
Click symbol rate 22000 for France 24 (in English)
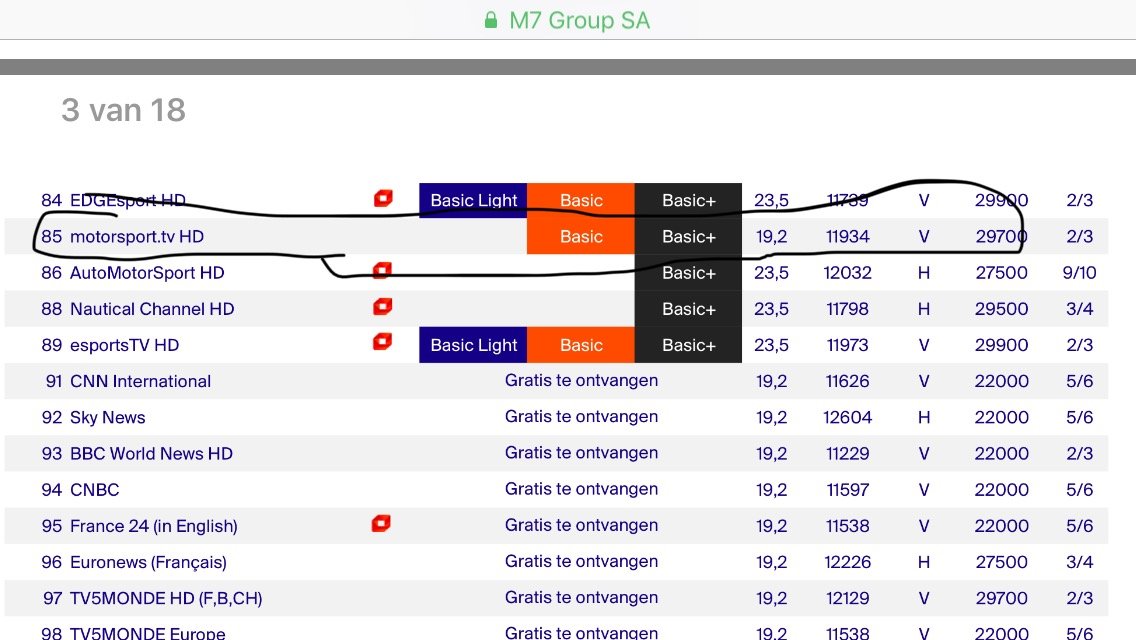click(x=1001, y=526)
